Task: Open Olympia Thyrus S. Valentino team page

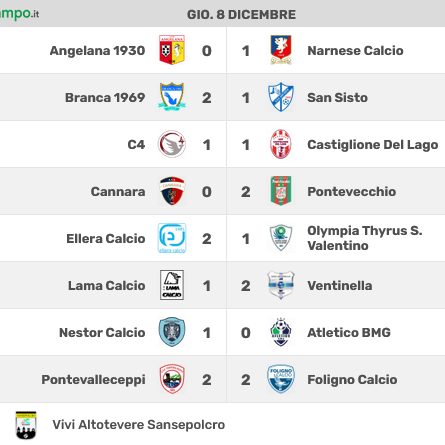Action: [x=365, y=238]
